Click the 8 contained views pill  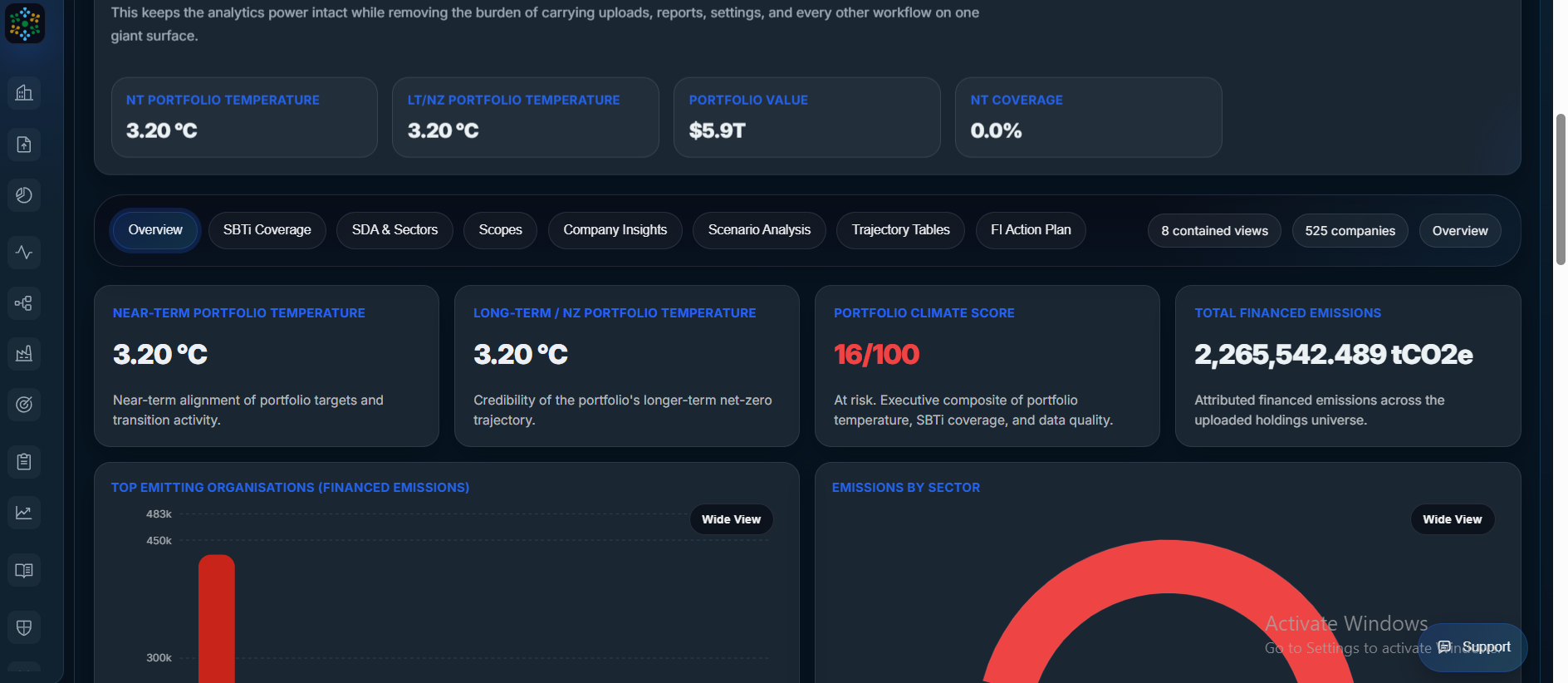pos(1214,231)
